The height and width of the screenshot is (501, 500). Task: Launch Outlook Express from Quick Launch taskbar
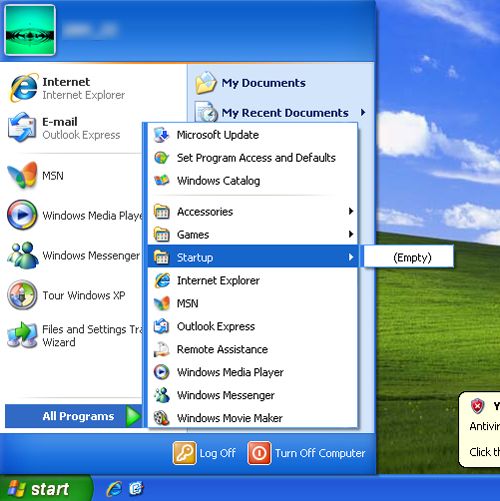point(136,489)
